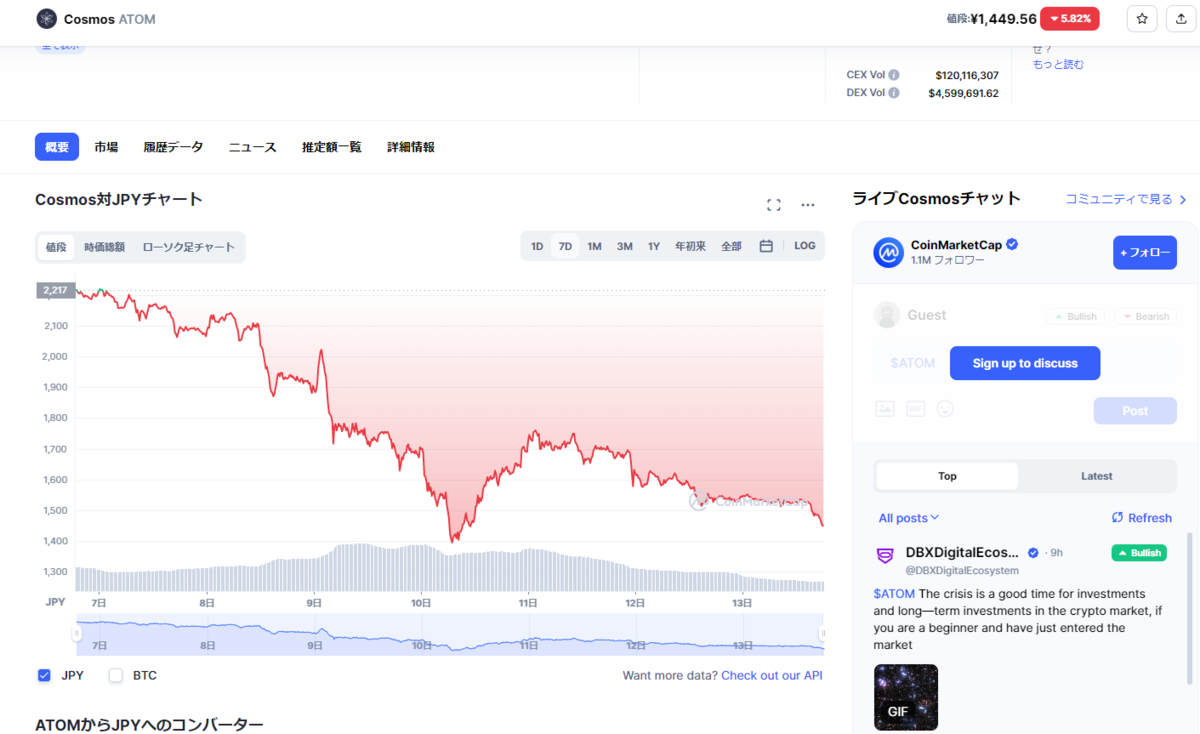Viewport: 1200px width, 734px height.
Task: Click the -5.82% price change badge
Action: click(1070, 19)
